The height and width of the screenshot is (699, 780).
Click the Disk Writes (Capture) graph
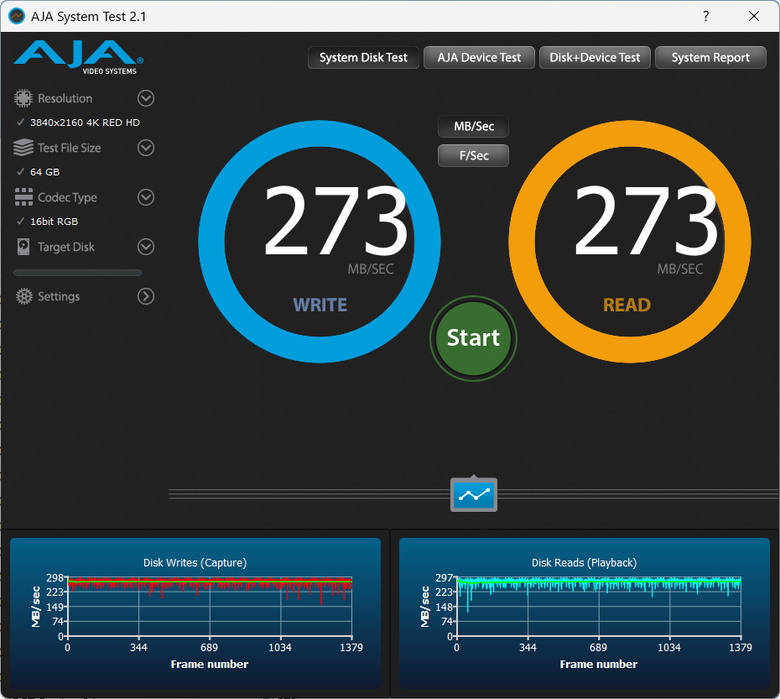(195, 613)
